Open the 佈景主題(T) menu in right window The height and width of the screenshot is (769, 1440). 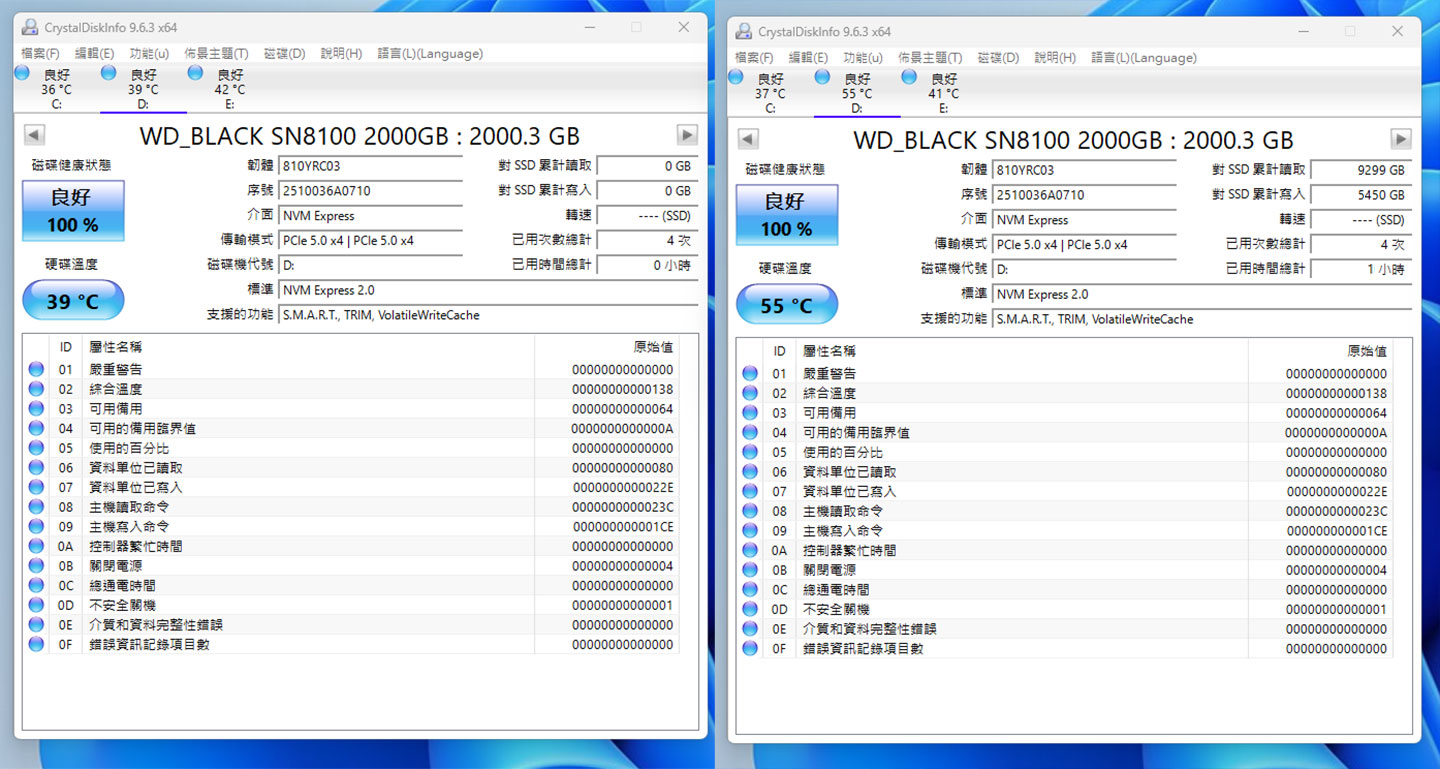click(x=929, y=57)
